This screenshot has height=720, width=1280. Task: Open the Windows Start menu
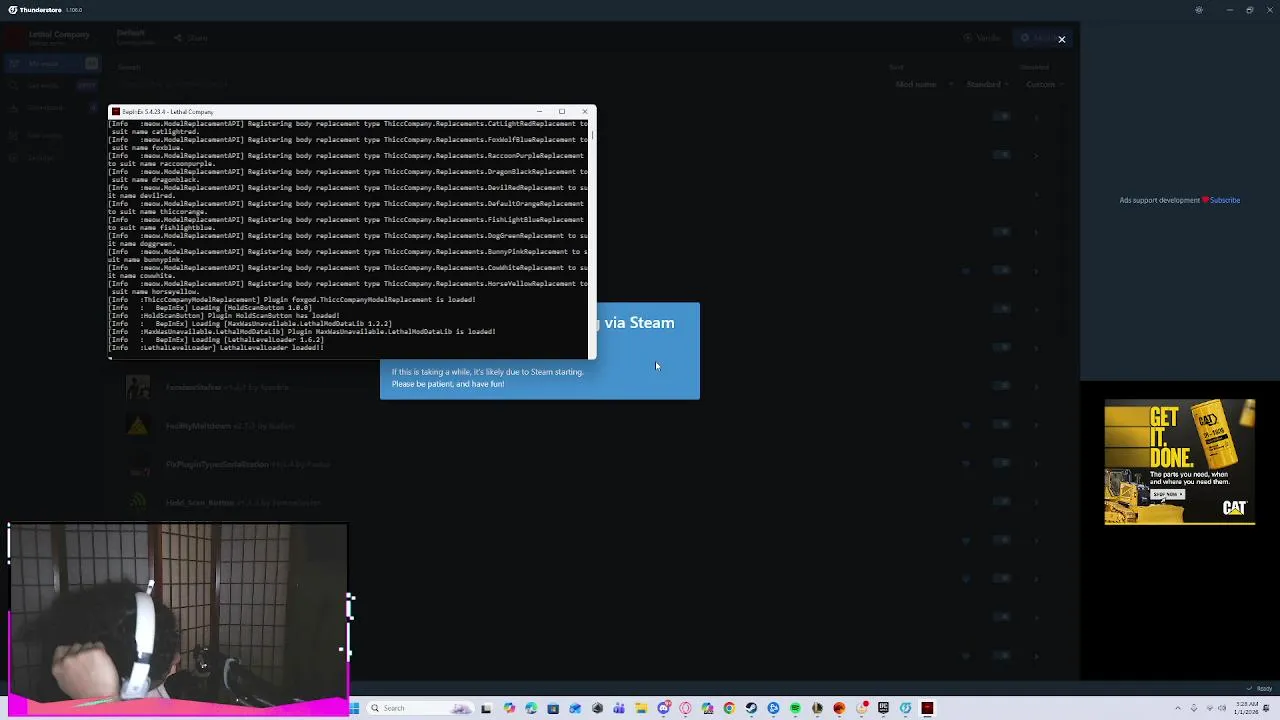pos(354,708)
